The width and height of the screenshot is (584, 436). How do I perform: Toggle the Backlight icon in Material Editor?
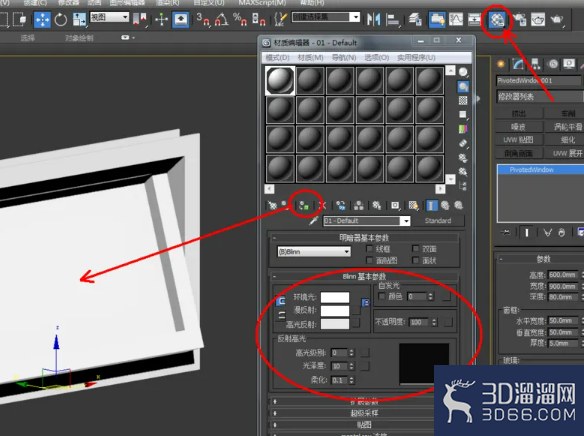[x=463, y=86]
